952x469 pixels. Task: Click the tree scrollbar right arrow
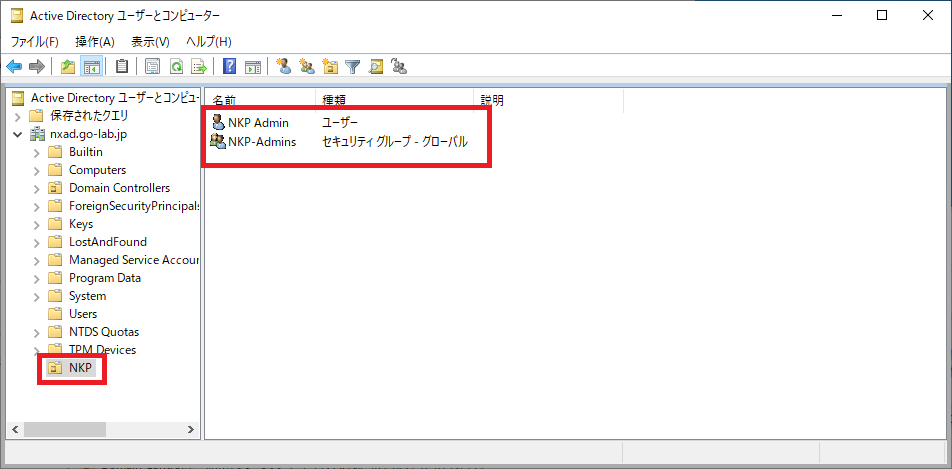[x=191, y=430]
